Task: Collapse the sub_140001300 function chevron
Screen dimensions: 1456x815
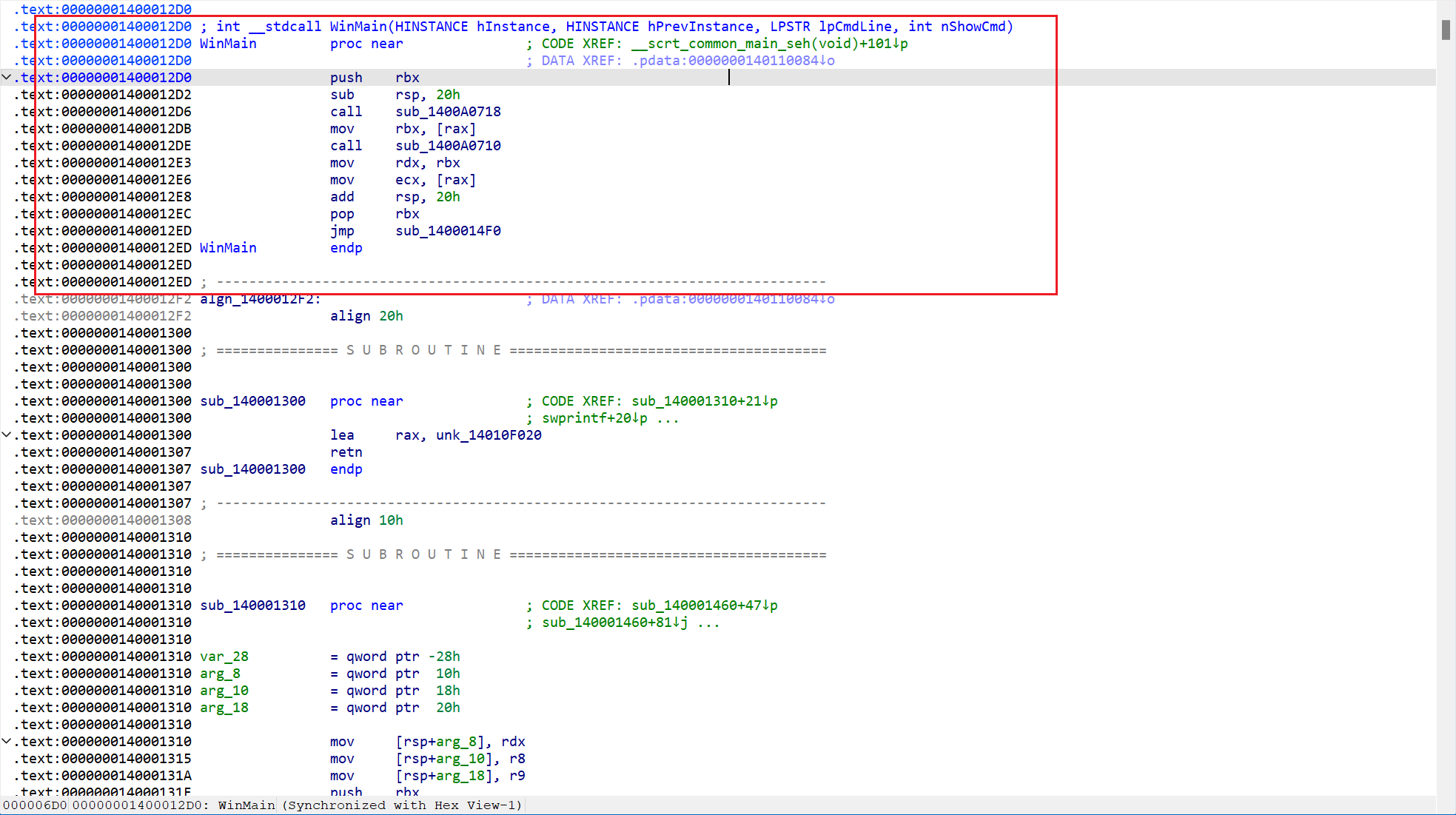Action: [7, 435]
